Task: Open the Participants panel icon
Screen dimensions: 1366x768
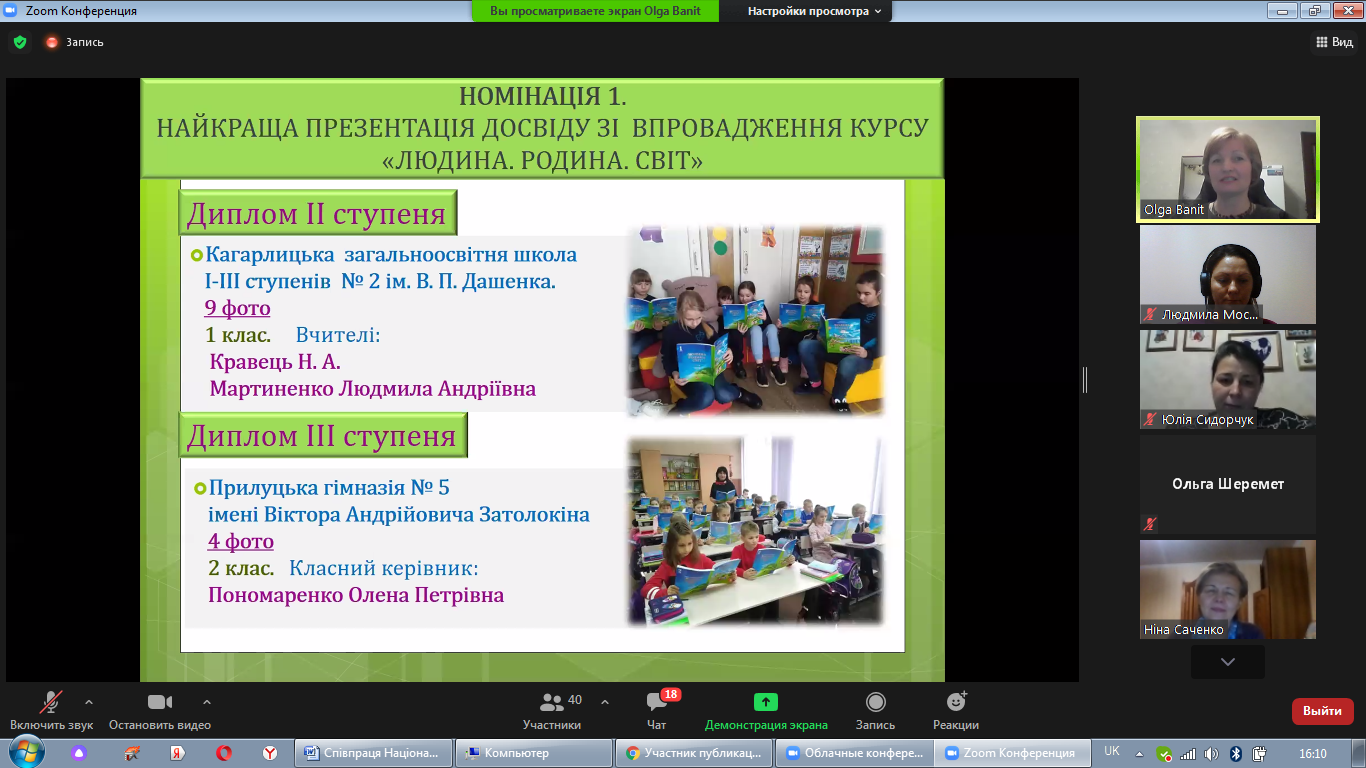Action: [x=551, y=702]
